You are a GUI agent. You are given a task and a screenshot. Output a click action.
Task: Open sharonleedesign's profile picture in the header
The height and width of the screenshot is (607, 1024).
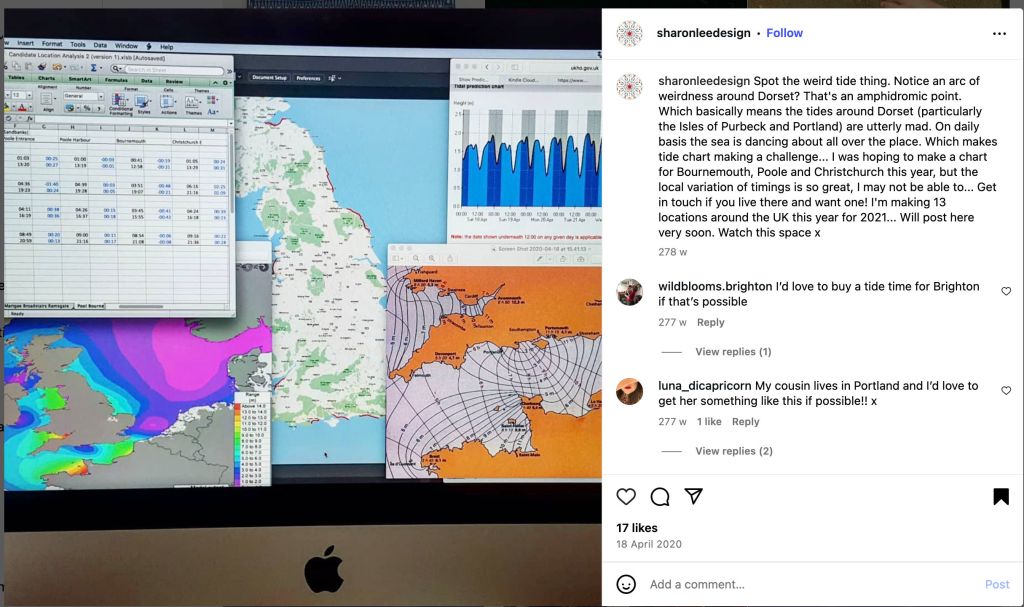tap(630, 33)
